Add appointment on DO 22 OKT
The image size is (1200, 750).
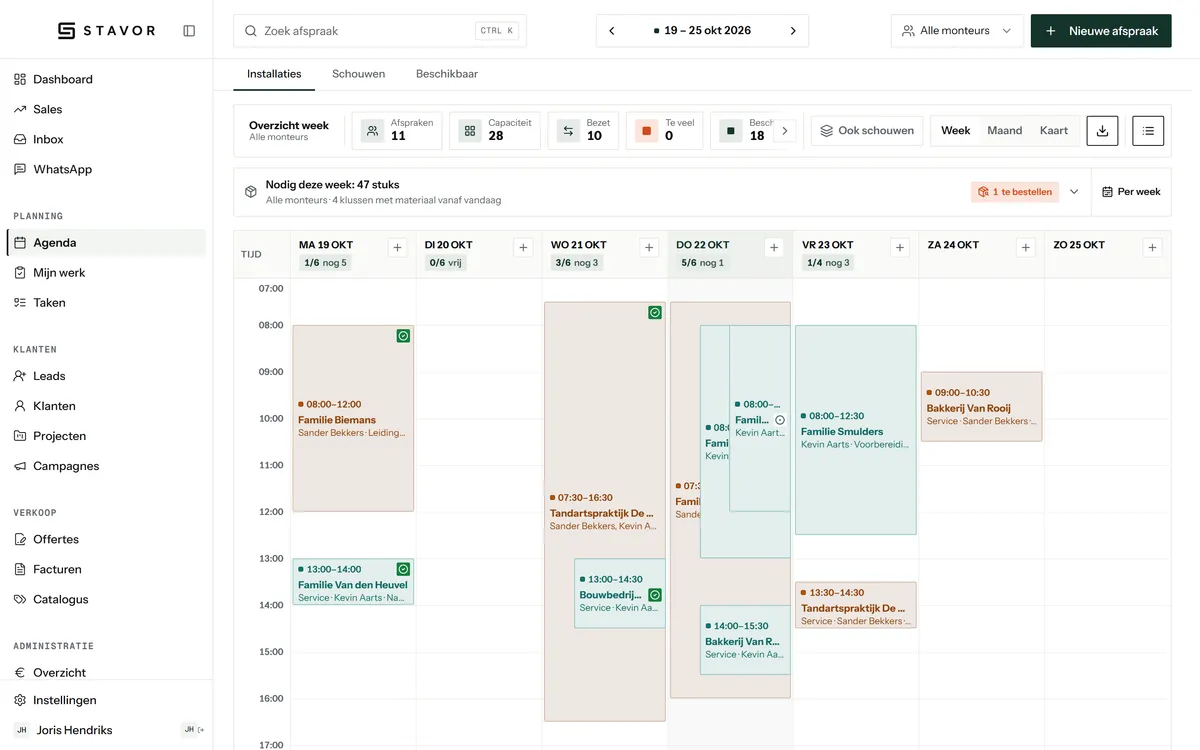pos(773,247)
